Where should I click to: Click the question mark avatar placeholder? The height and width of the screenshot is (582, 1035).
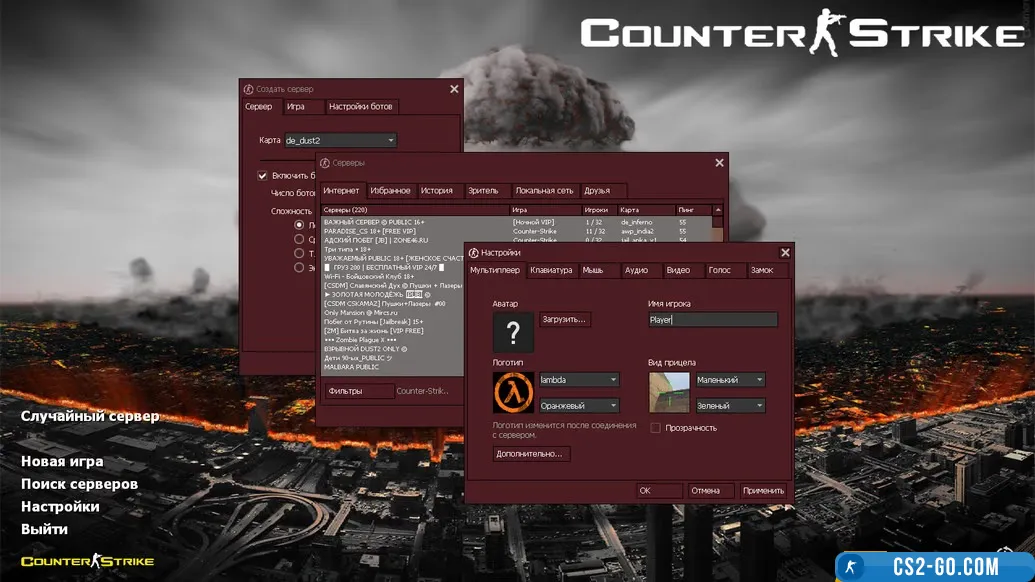513,332
